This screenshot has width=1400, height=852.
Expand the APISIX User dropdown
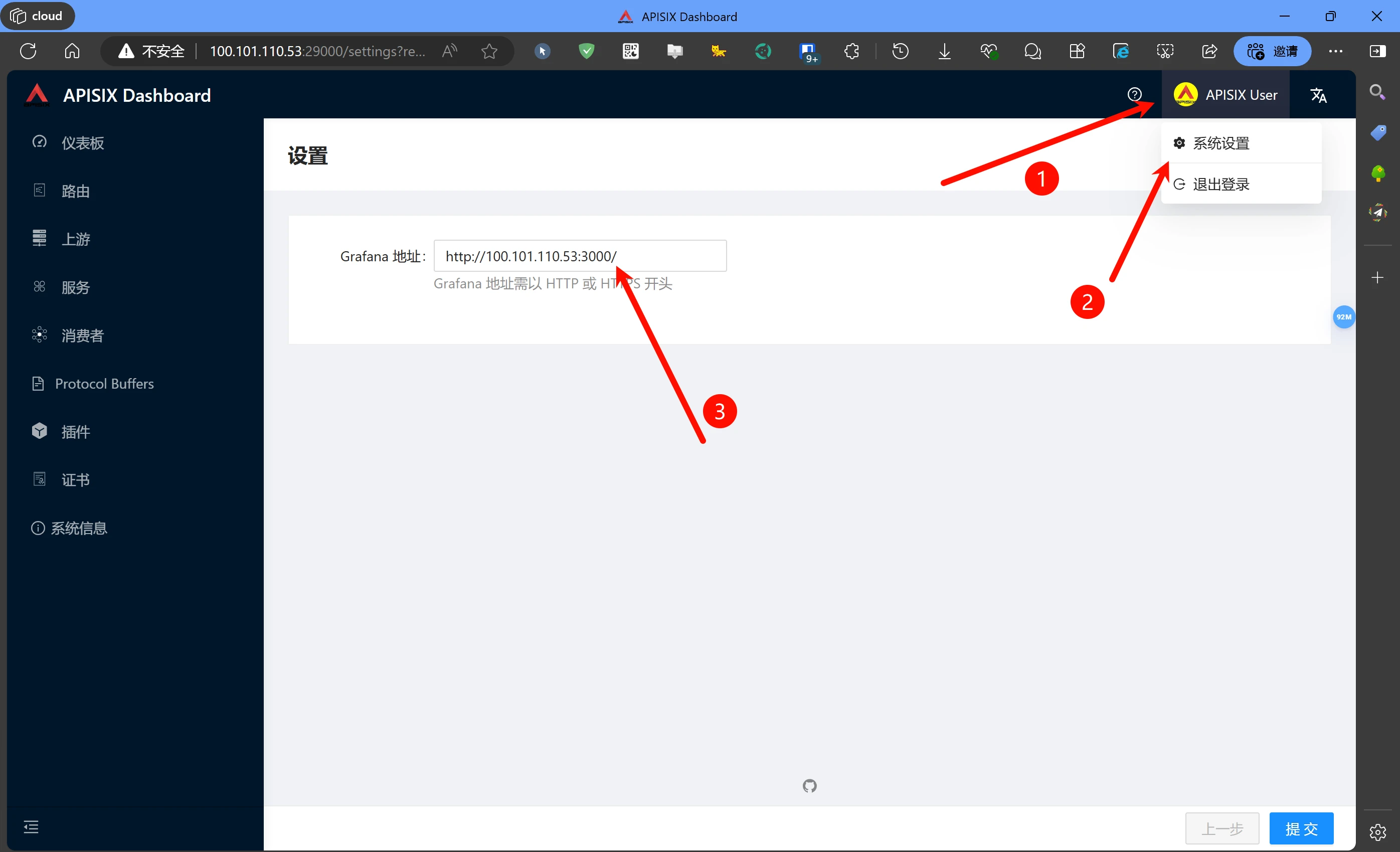tap(1226, 95)
